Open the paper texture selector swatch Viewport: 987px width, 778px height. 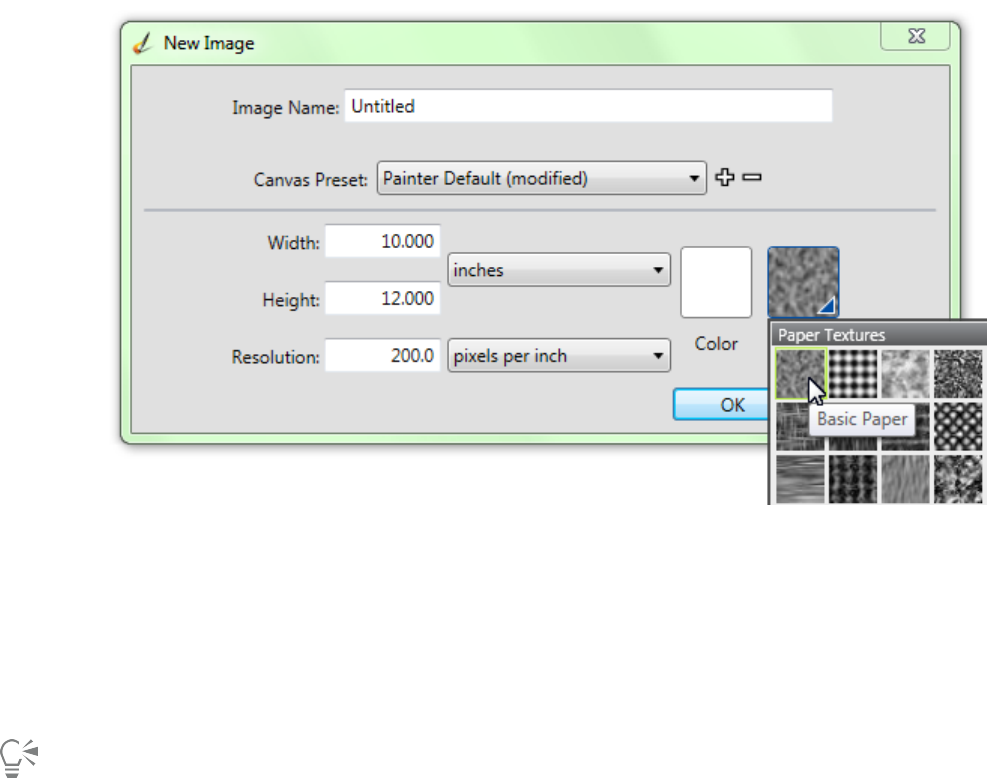click(803, 282)
